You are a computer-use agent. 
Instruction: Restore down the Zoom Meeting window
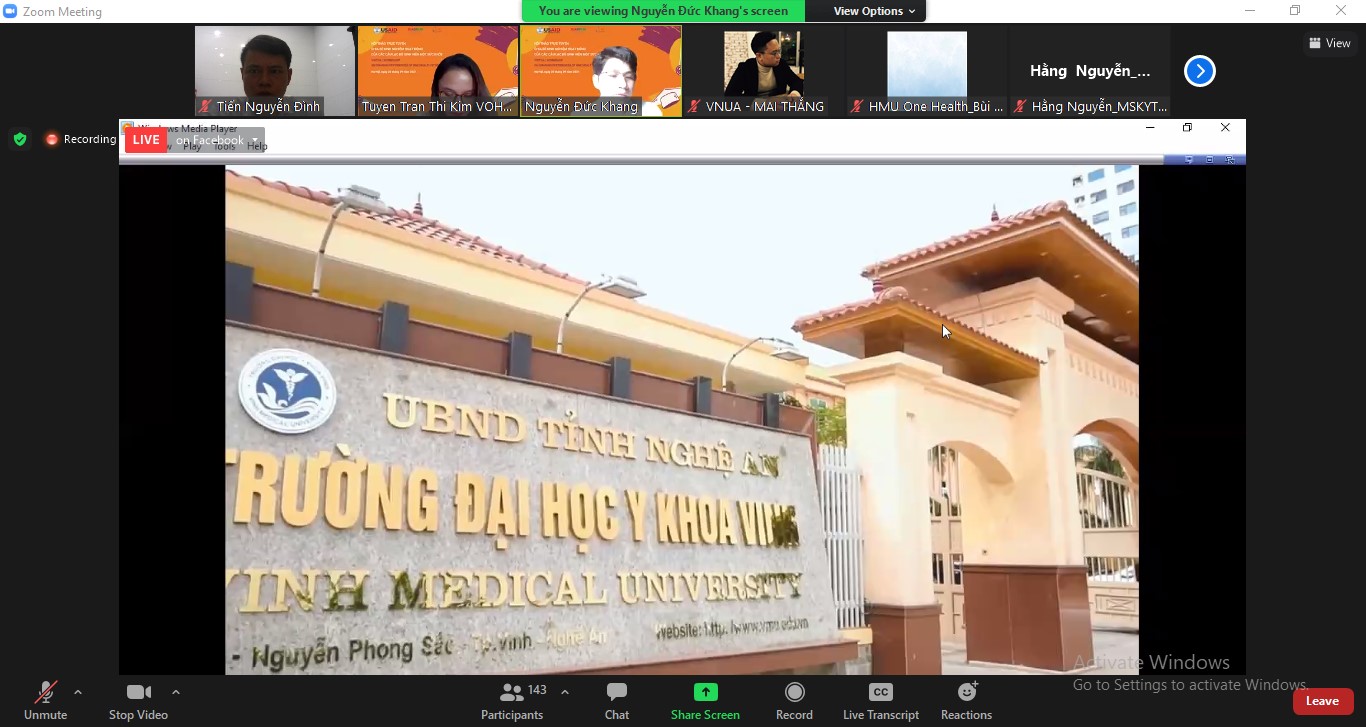click(1296, 11)
